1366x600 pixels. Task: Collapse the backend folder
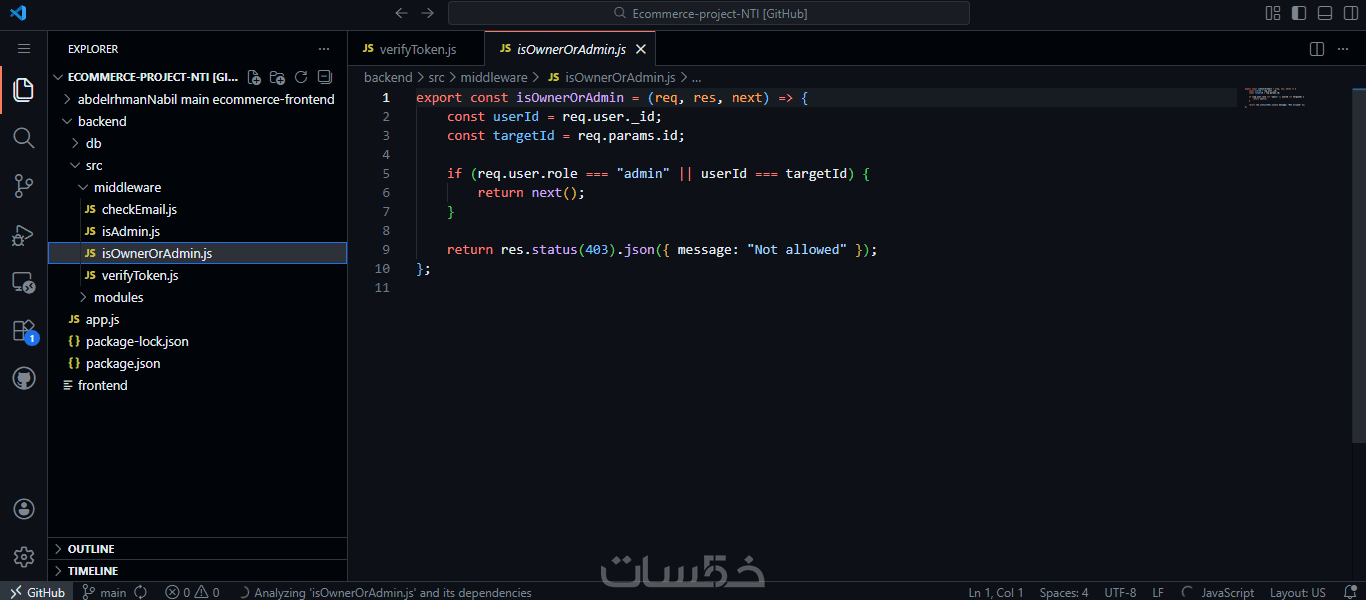coord(197,121)
